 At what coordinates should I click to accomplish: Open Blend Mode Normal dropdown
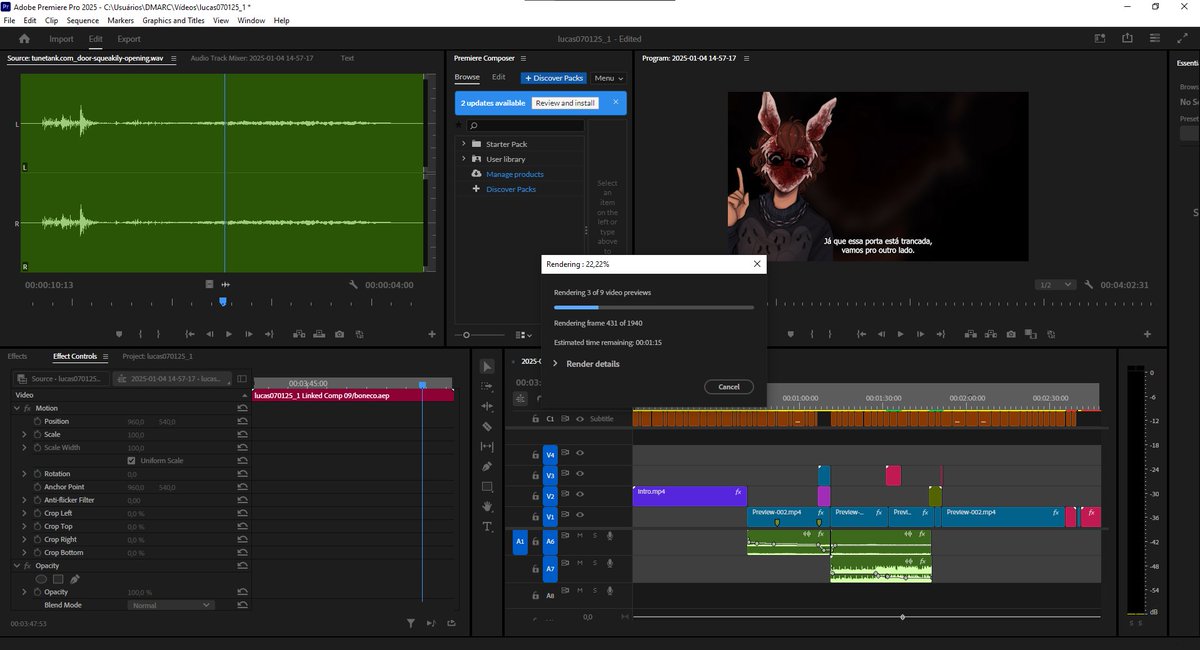[x=172, y=605]
